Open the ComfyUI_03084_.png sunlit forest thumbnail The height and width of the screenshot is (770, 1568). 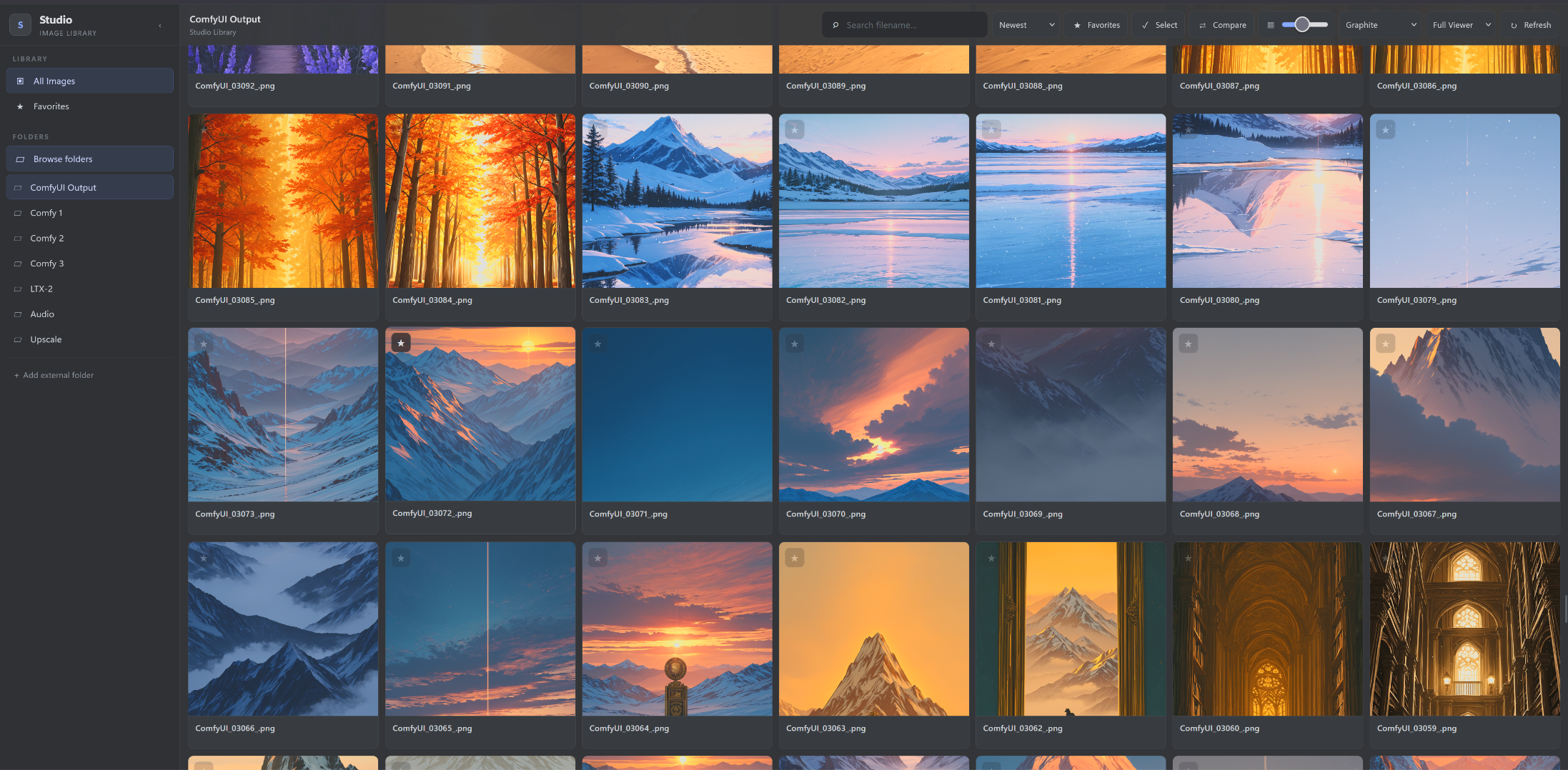[x=480, y=201]
